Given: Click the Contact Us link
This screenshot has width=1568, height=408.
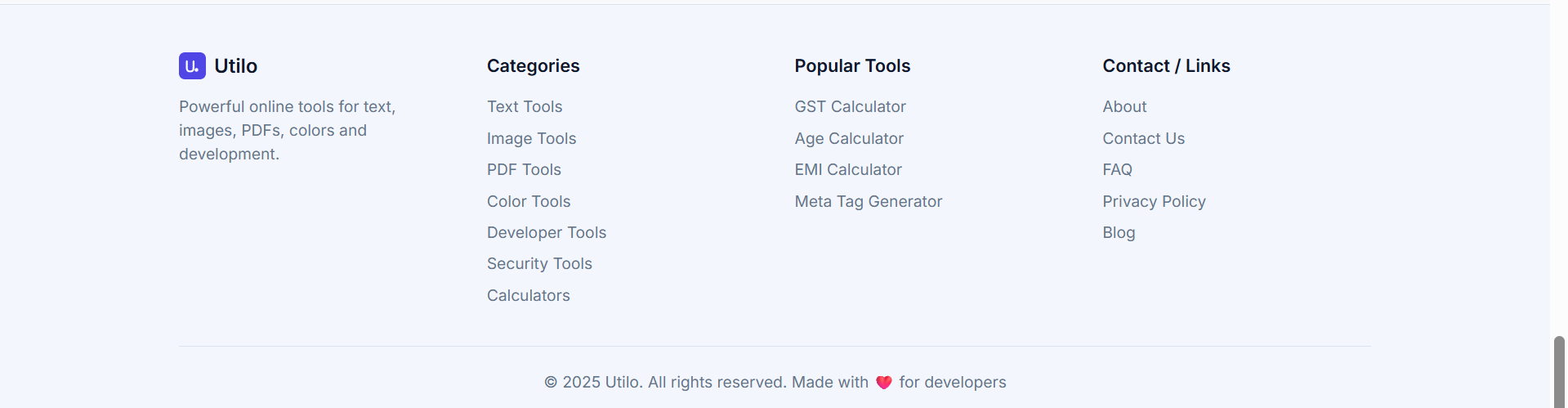Looking at the screenshot, I should (x=1143, y=139).
